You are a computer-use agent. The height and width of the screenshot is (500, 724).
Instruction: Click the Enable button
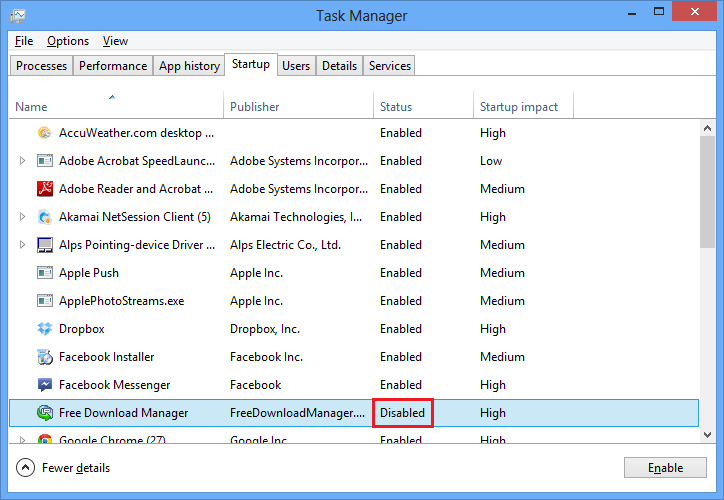click(665, 468)
